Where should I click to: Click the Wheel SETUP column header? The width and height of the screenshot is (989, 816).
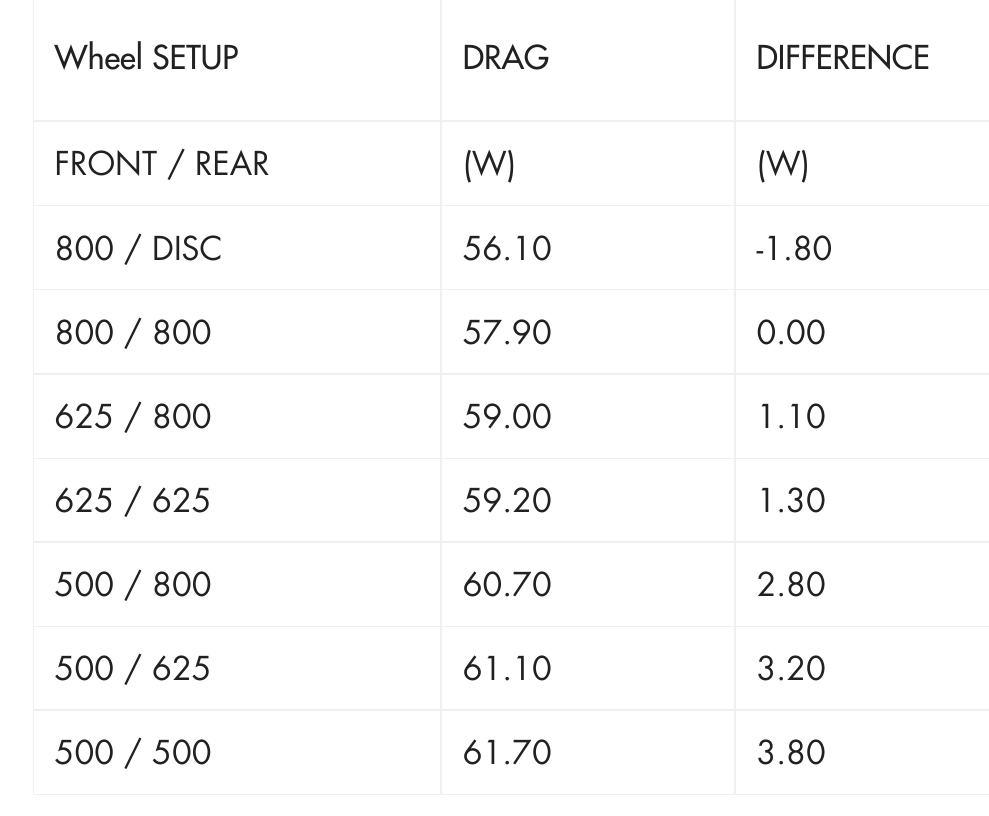point(146,58)
